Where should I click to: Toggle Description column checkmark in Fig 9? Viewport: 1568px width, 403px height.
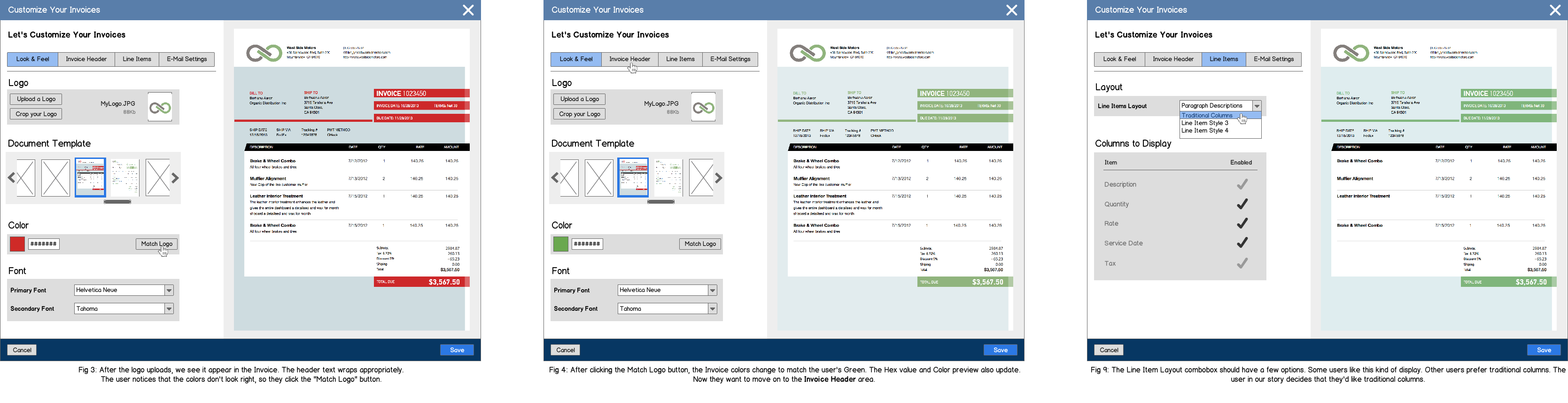pos(1242,184)
